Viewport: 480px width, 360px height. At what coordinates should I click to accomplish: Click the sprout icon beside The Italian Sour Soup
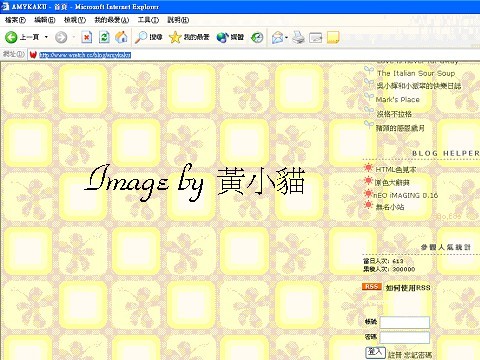pyautogui.click(x=369, y=71)
